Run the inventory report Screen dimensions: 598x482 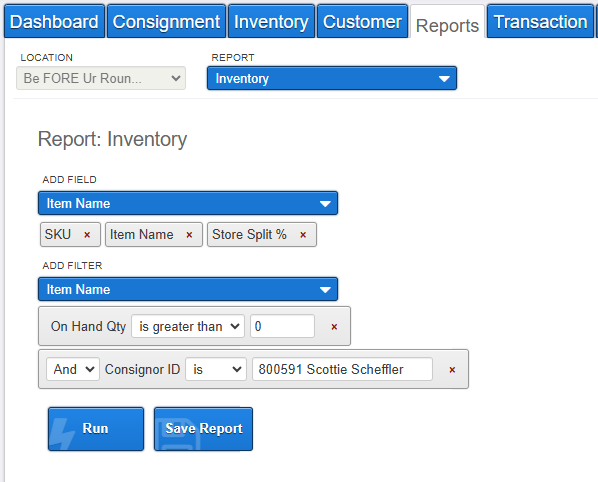pos(96,429)
